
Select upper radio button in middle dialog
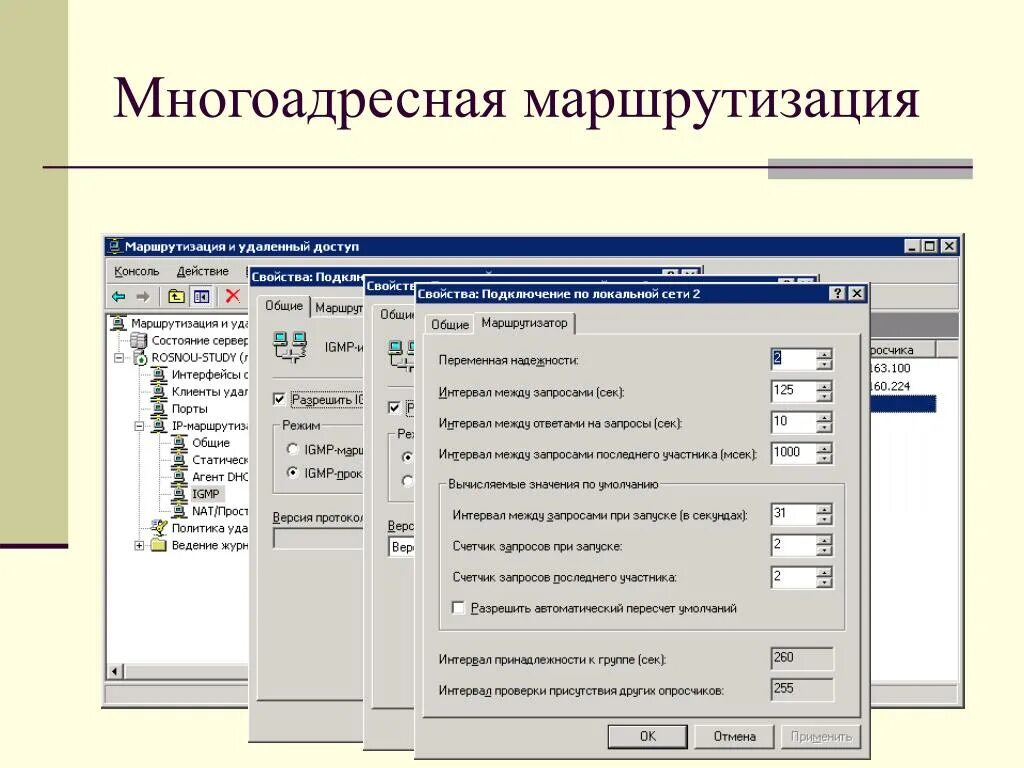point(408,456)
